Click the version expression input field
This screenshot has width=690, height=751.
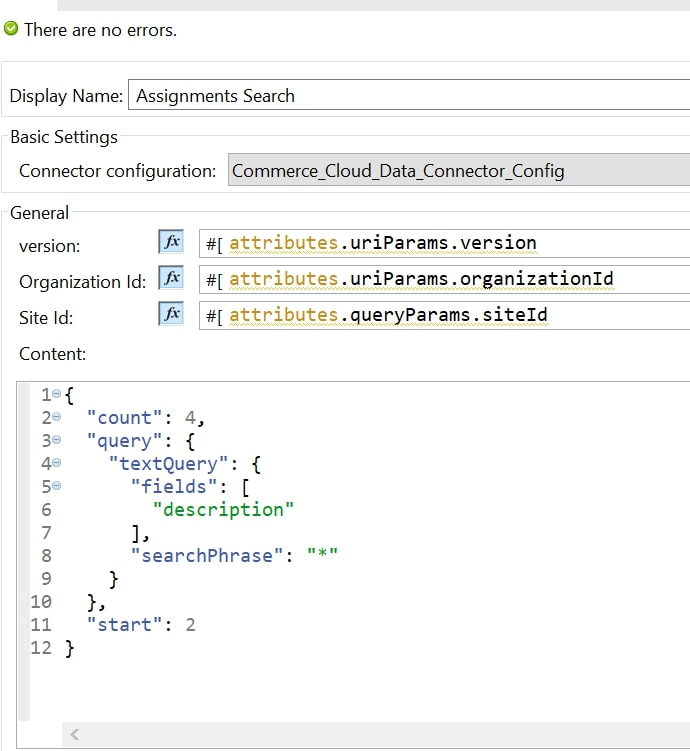pos(444,243)
